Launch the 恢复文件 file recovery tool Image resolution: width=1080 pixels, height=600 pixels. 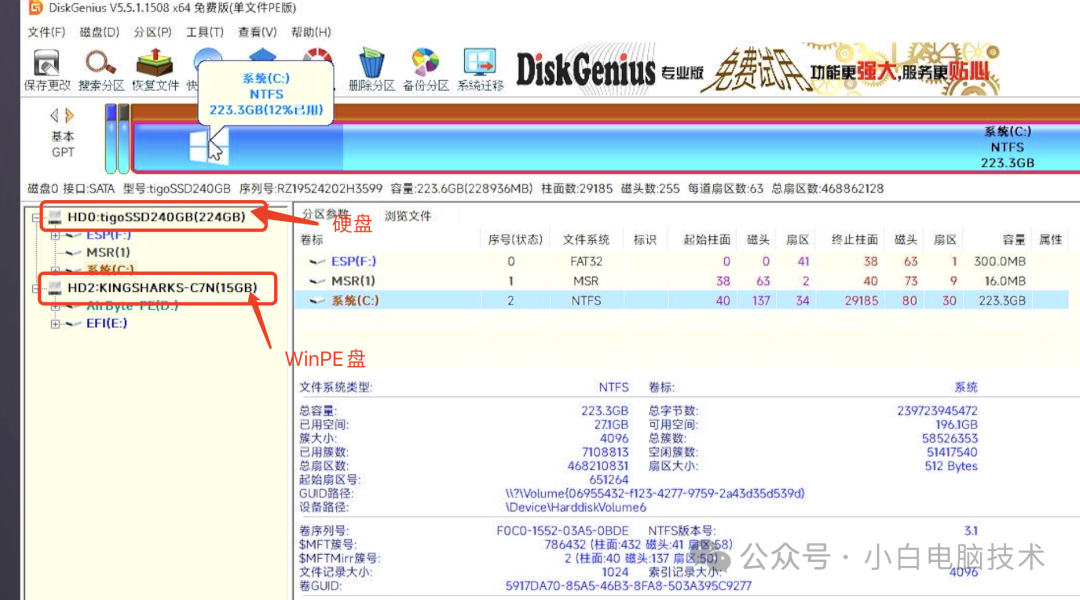[x=155, y=70]
